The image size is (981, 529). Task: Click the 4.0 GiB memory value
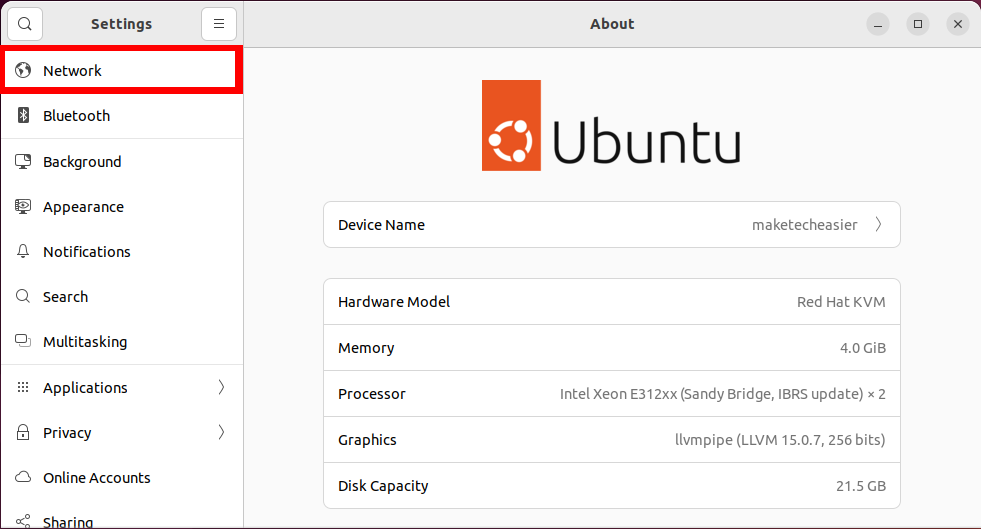pos(862,348)
